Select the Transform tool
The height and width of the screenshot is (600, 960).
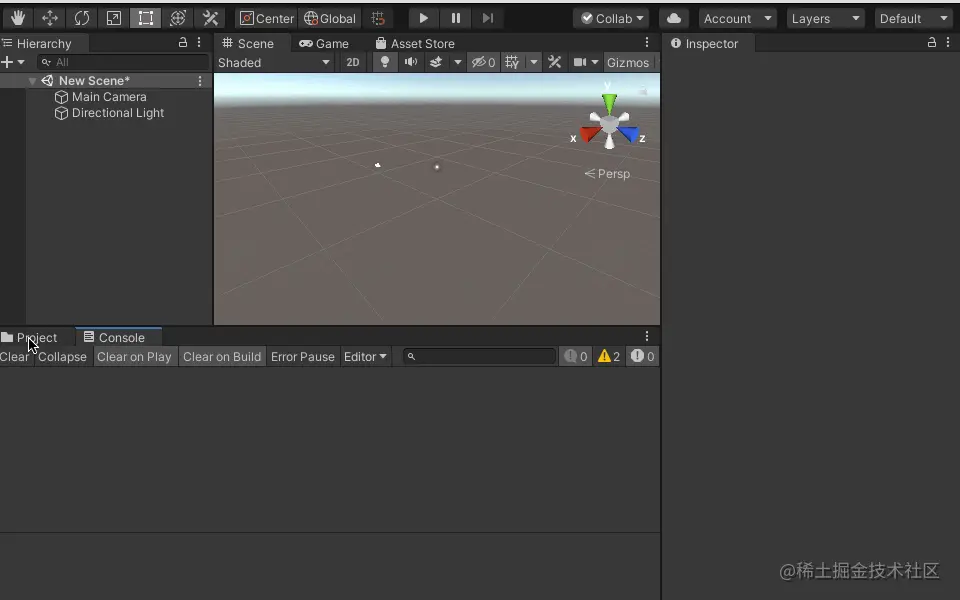click(178, 18)
